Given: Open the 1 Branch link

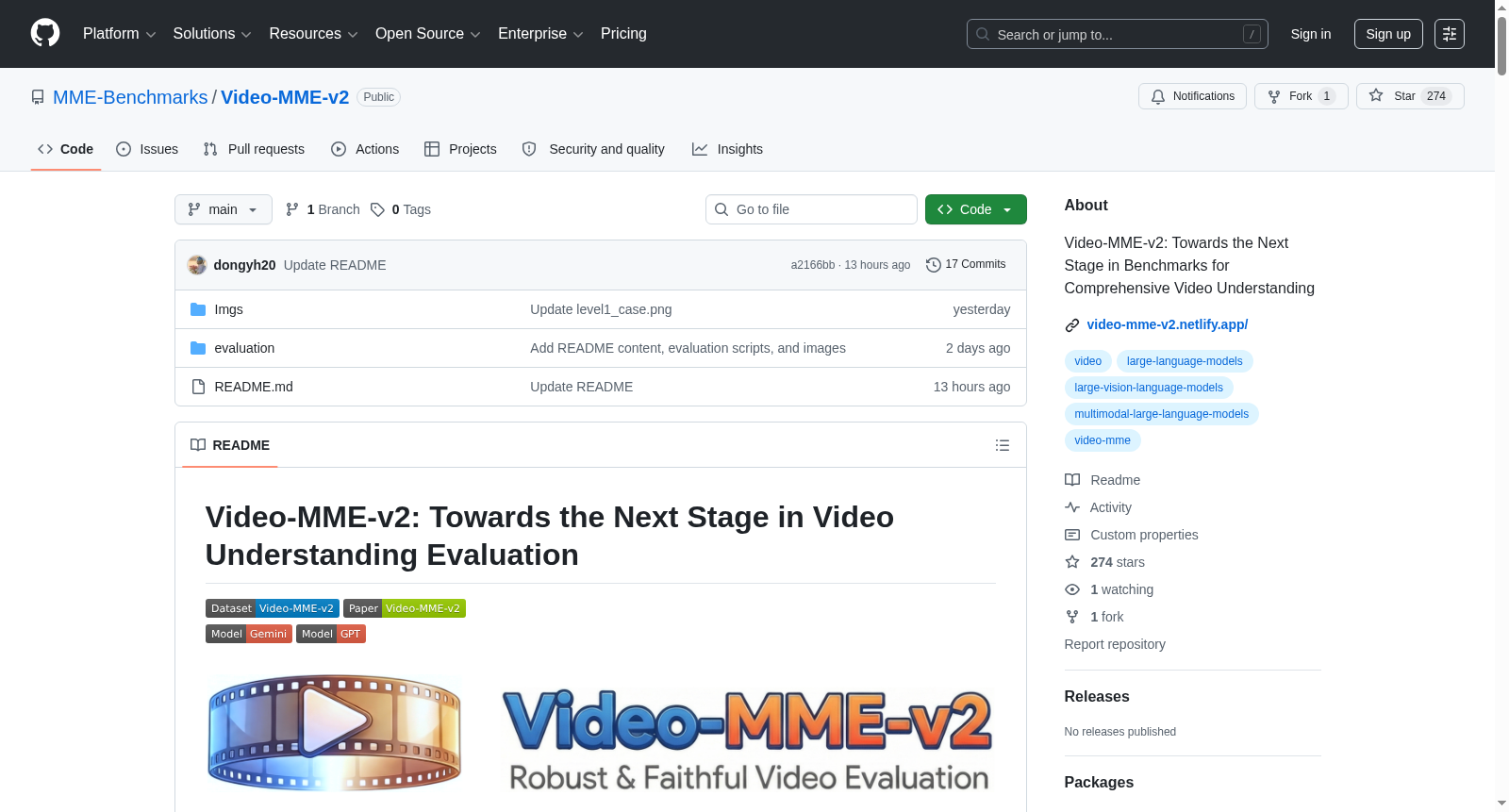Looking at the screenshot, I should tap(323, 209).
